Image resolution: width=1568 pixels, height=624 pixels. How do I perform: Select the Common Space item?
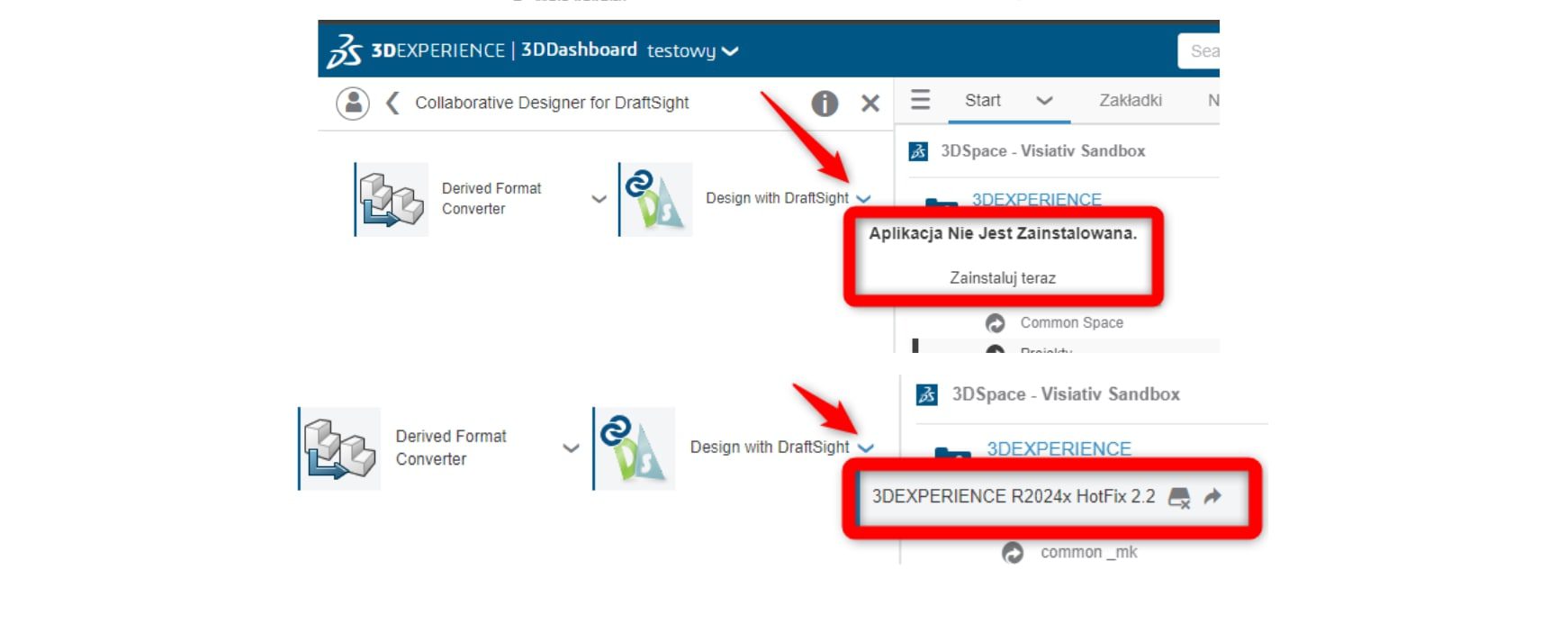coord(1072,322)
